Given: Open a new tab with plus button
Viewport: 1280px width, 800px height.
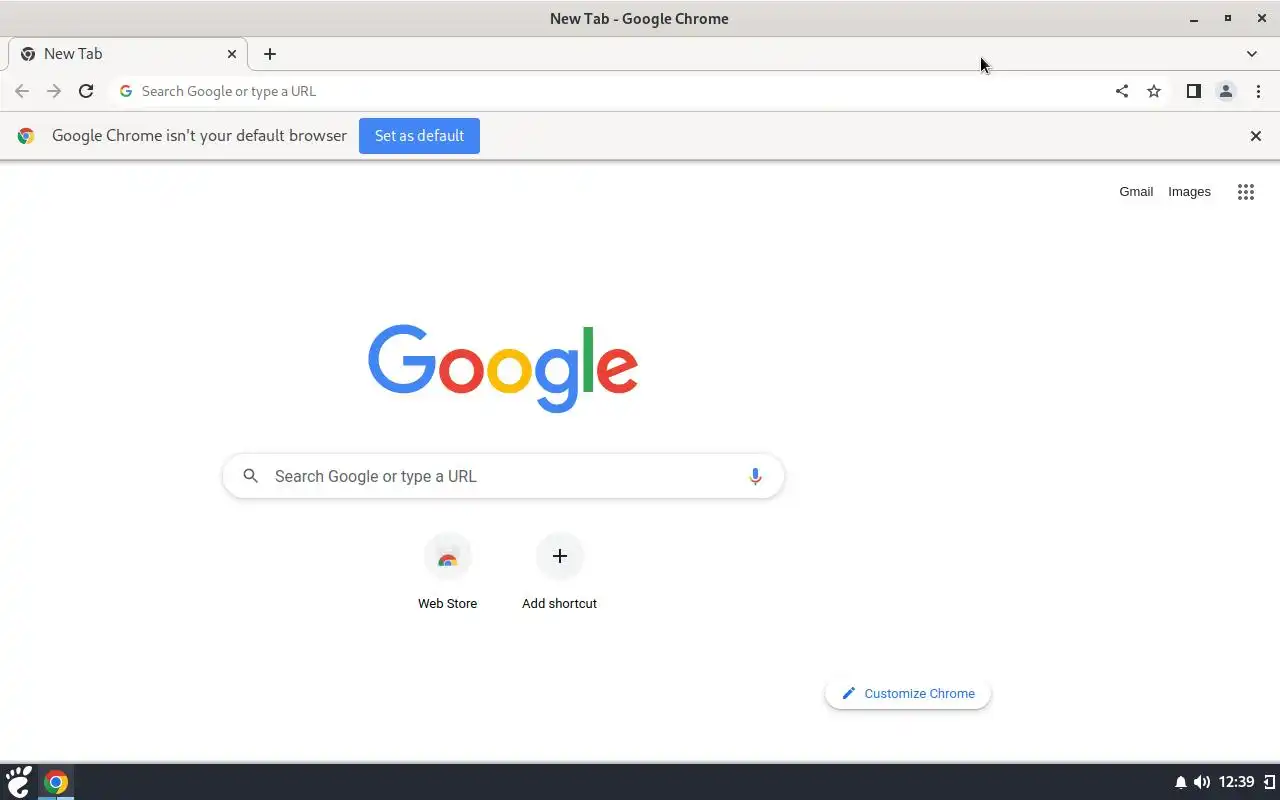Looking at the screenshot, I should point(270,54).
